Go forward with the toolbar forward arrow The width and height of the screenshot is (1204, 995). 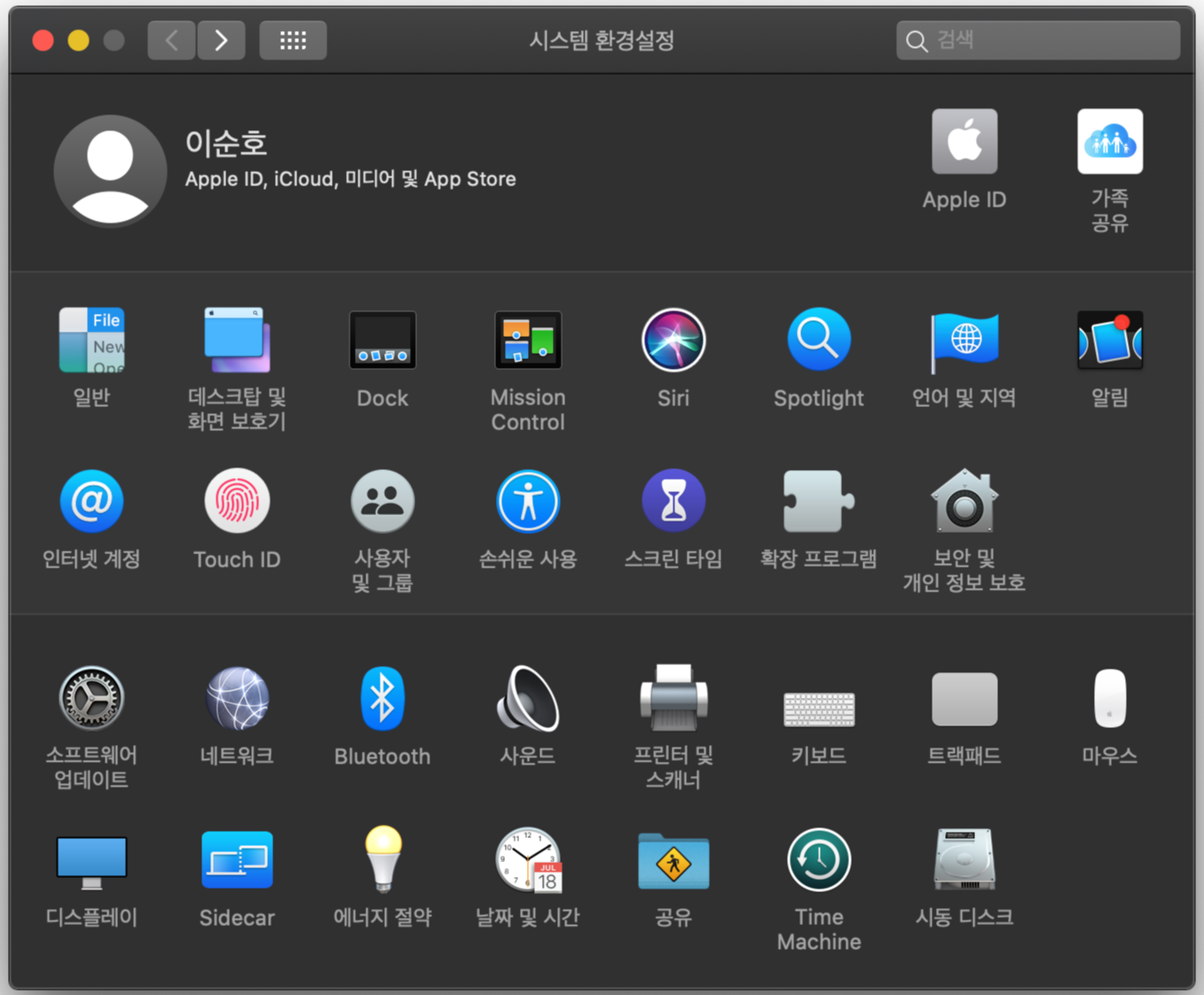(x=221, y=41)
